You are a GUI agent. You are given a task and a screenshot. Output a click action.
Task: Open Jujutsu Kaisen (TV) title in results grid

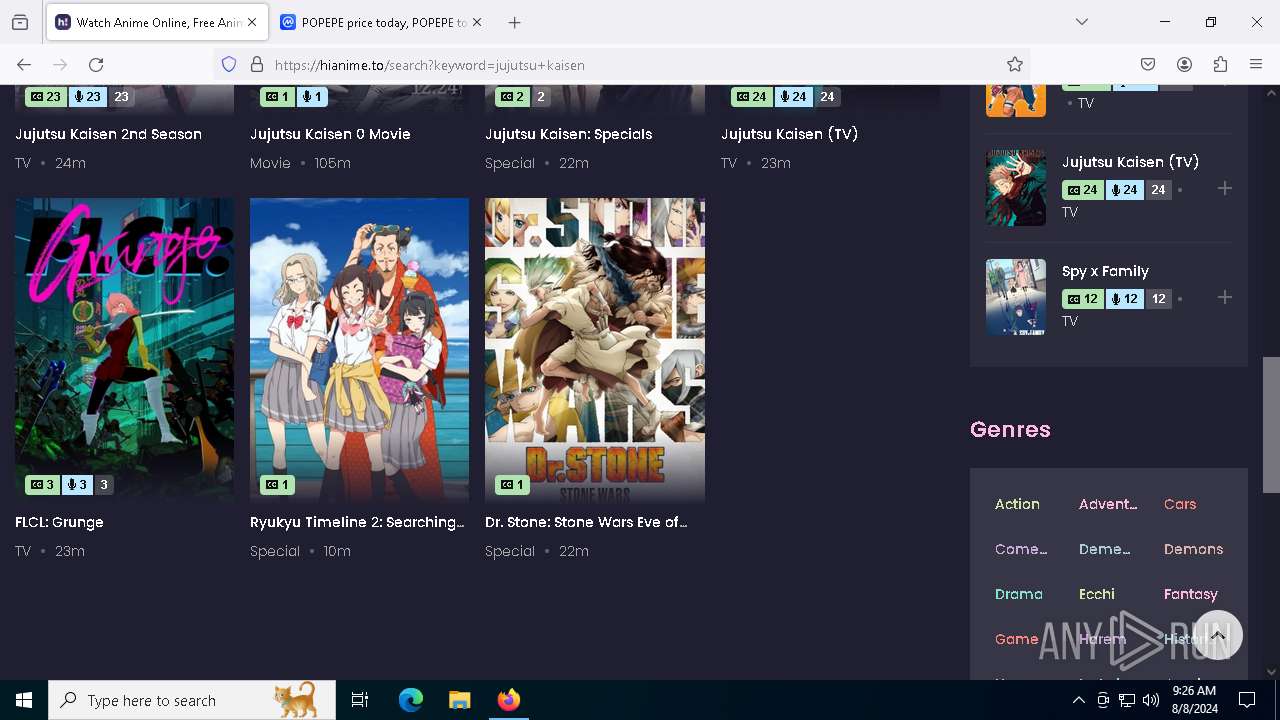coord(789,134)
